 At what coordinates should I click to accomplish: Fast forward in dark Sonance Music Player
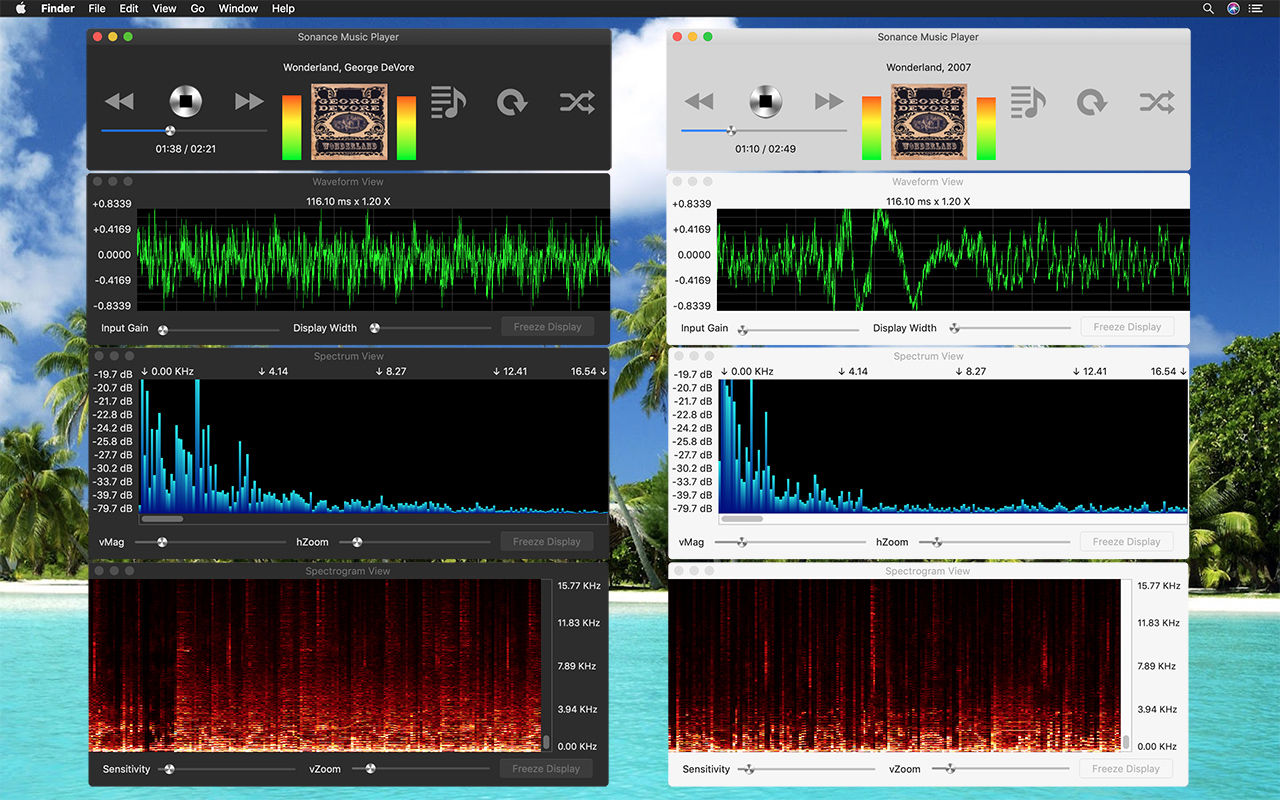(x=249, y=101)
